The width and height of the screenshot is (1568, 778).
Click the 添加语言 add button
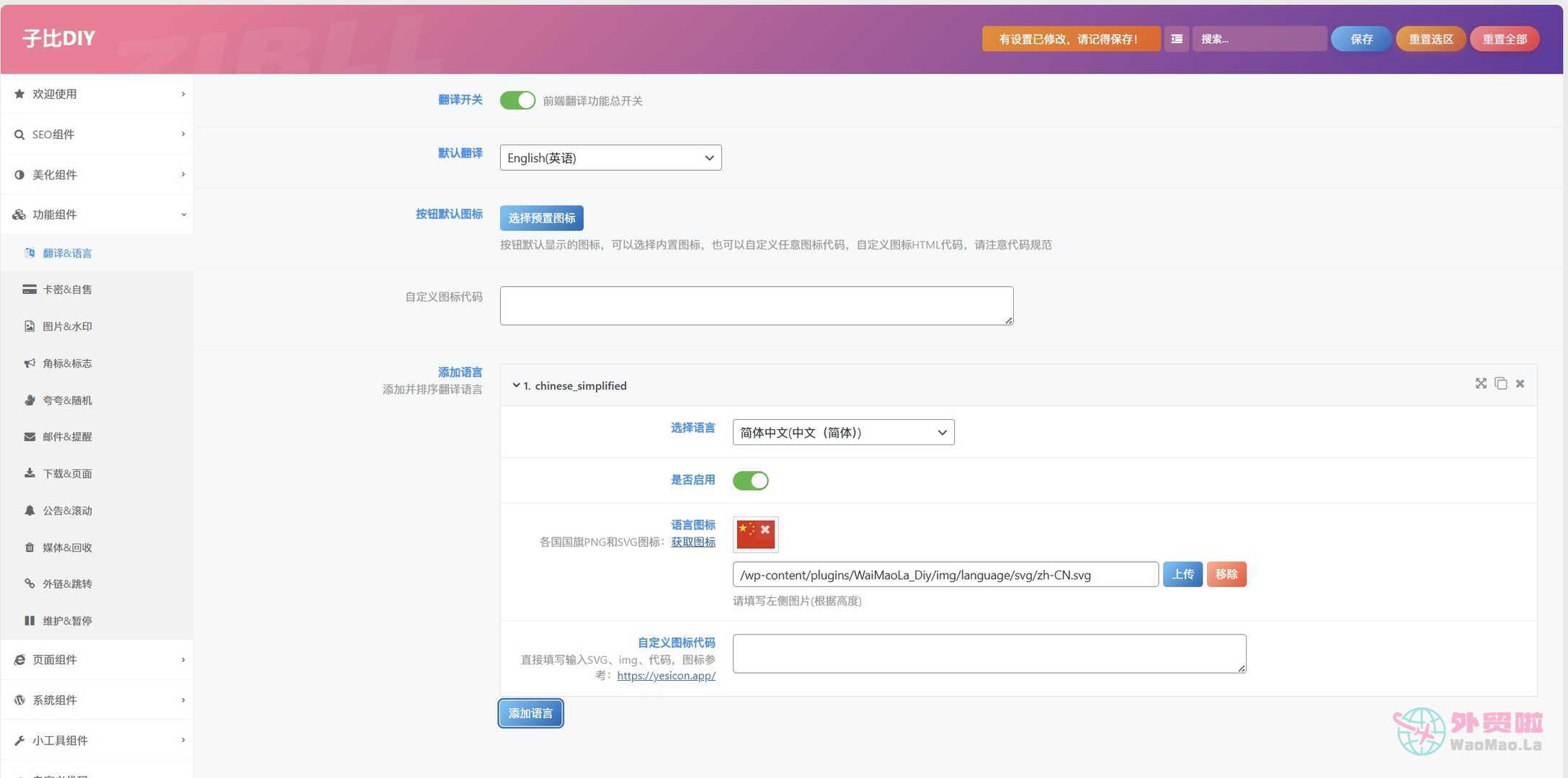530,713
